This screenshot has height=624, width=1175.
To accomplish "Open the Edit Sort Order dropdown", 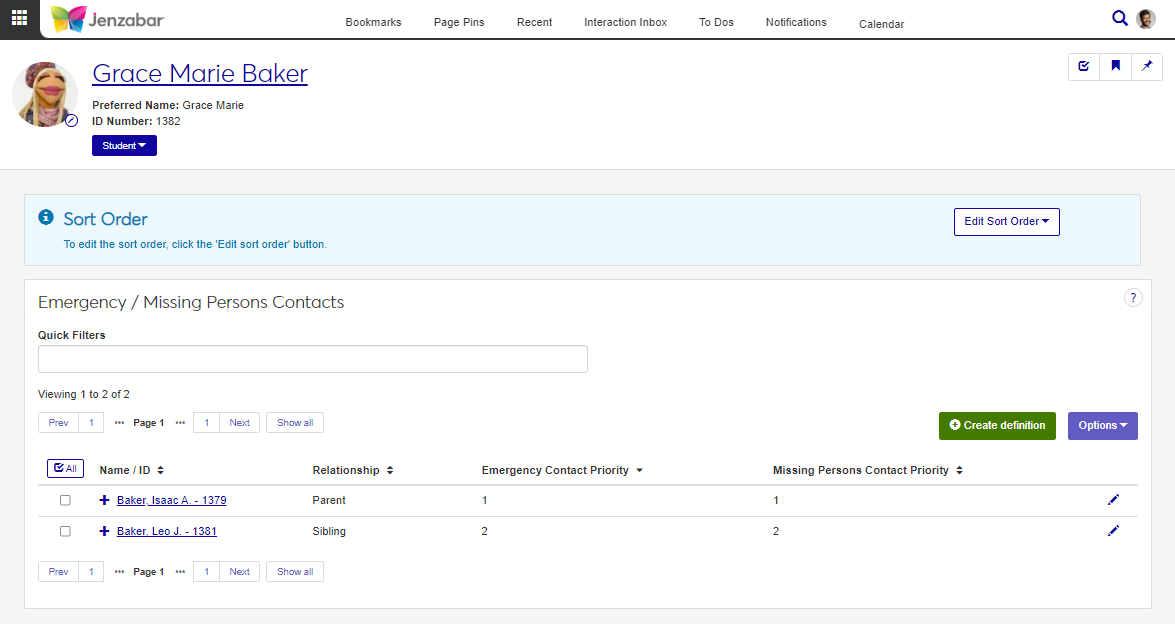I will coord(1006,222).
